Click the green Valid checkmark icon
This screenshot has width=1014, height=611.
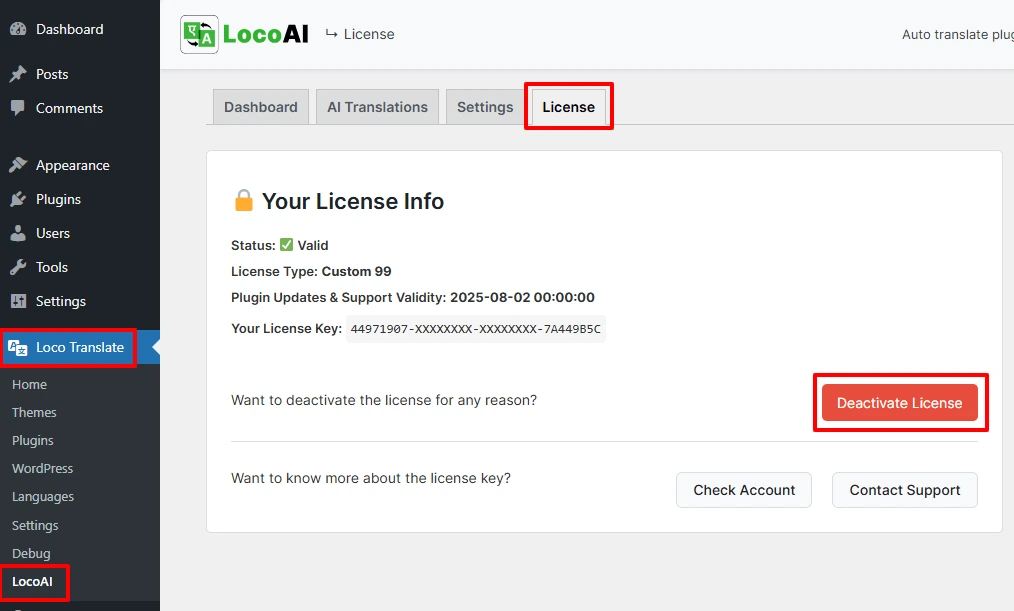click(x=286, y=245)
